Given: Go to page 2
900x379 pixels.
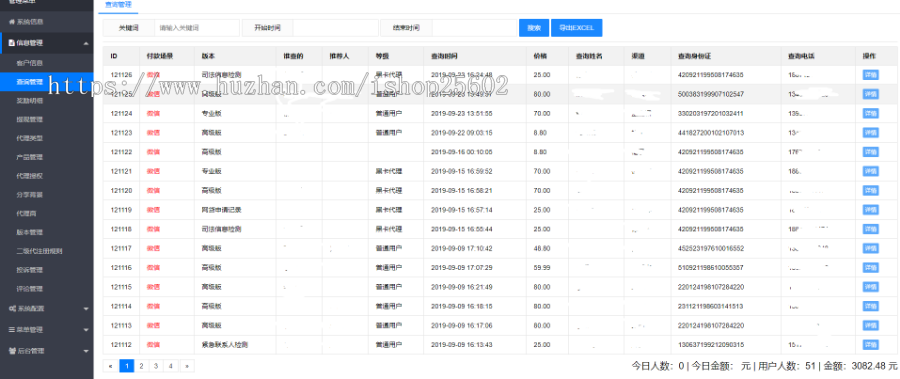Looking at the screenshot, I should (141, 365).
